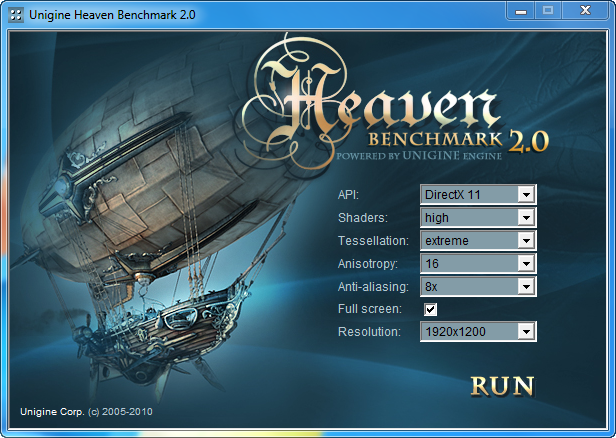The width and height of the screenshot is (616, 438).
Task: Click the 'API:' label
Action: [x=348, y=194]
